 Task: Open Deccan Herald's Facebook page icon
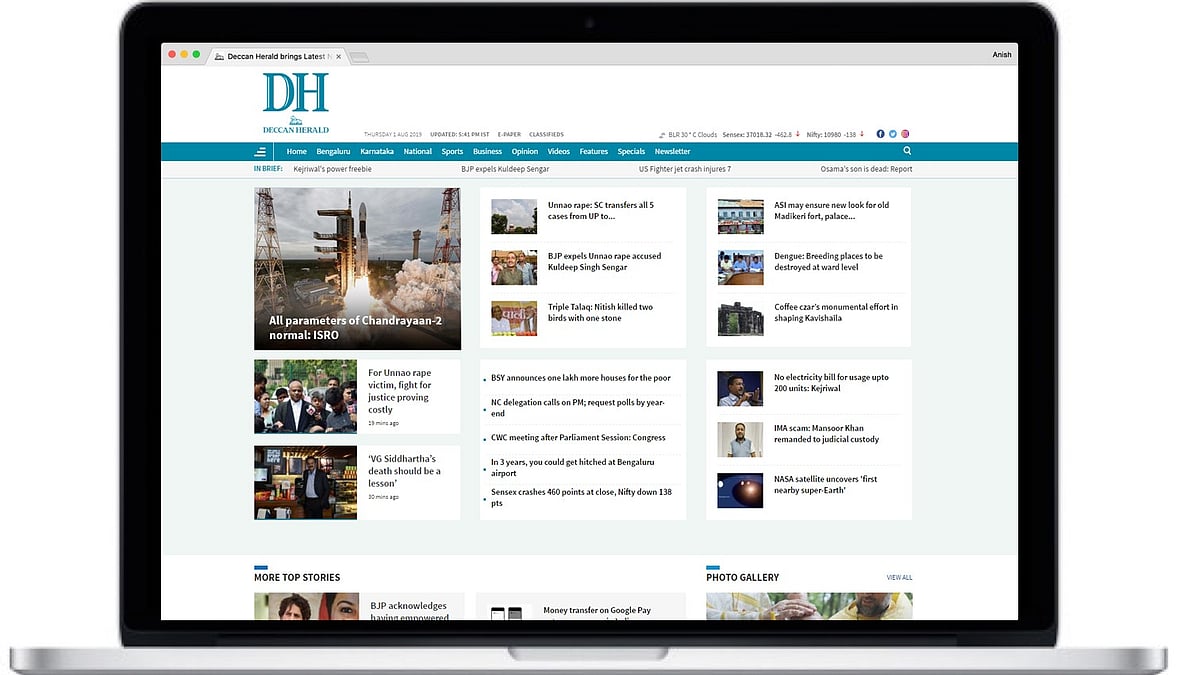click(x=881, y=134)
